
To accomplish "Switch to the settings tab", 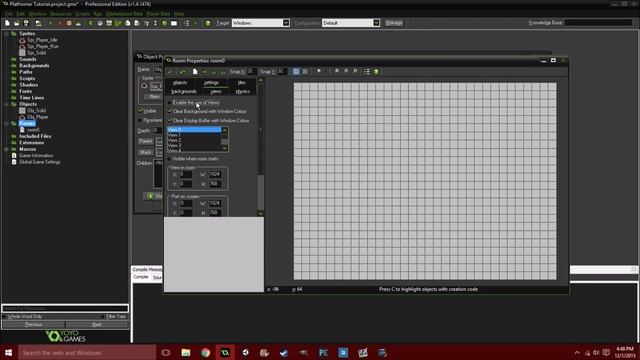I will coord(211,83).
